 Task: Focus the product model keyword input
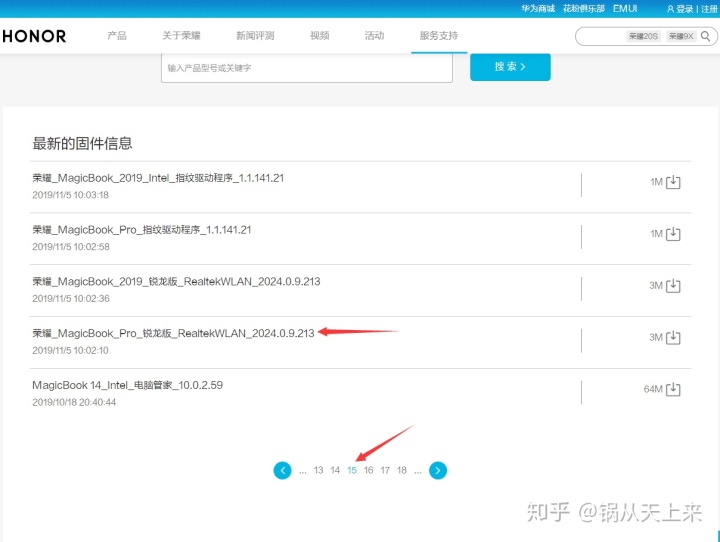(307, 68)
